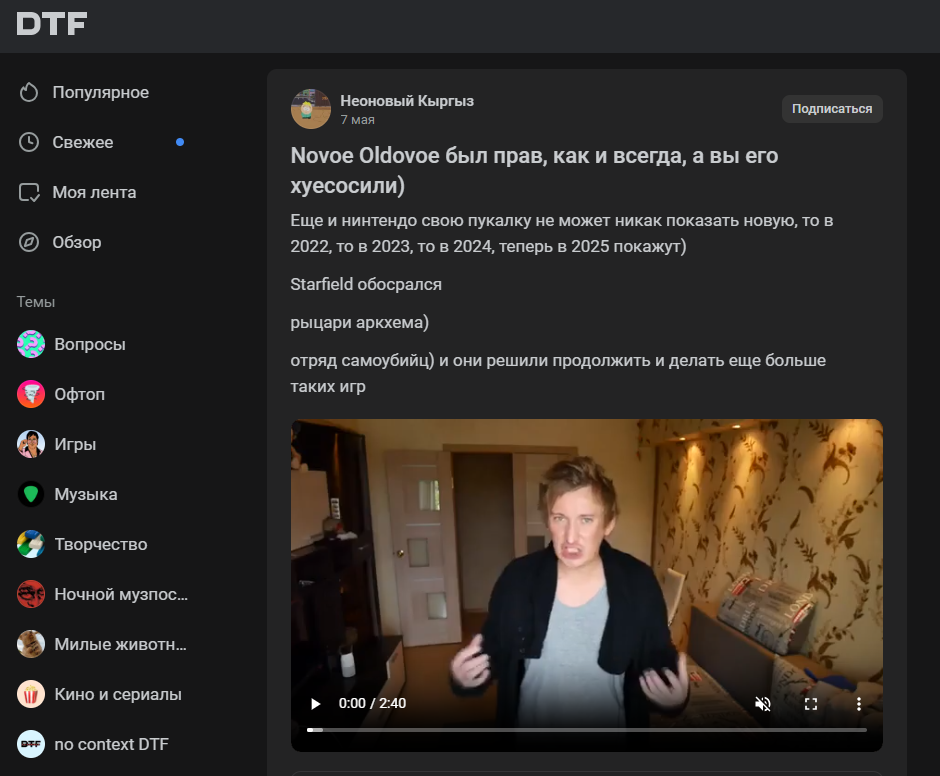The image size is (940, 776).
Task: Open author profile Неоновый Кыргыз
Action: (x=407, y=101)
